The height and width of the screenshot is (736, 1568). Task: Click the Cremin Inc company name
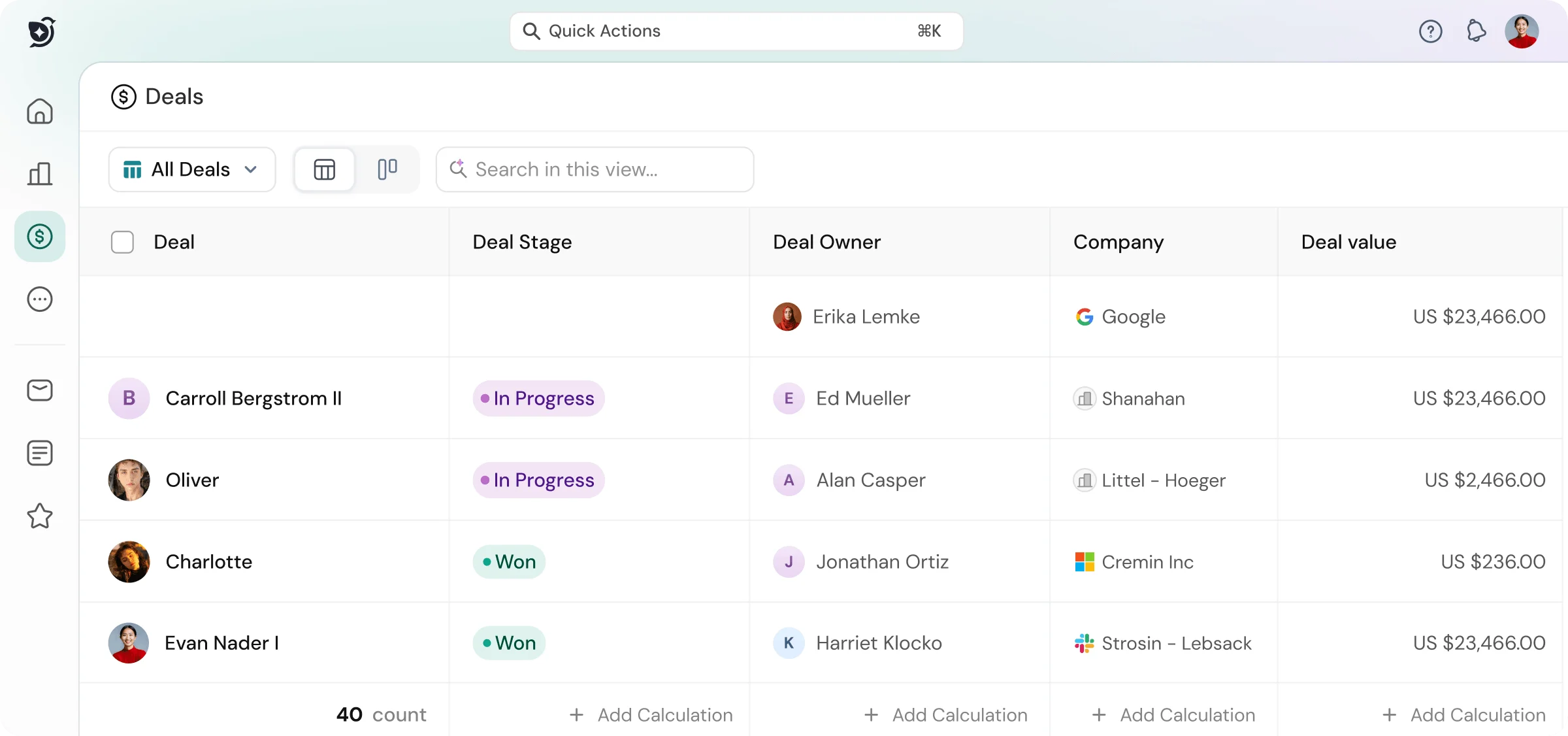click(x=1147, y=562)
